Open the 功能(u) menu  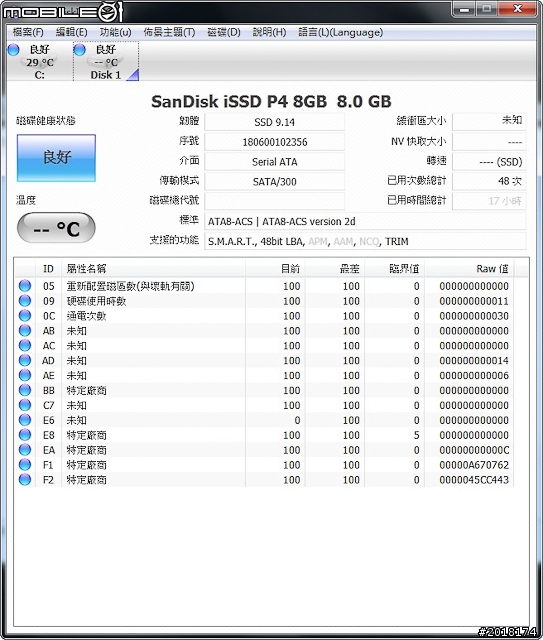116,32
